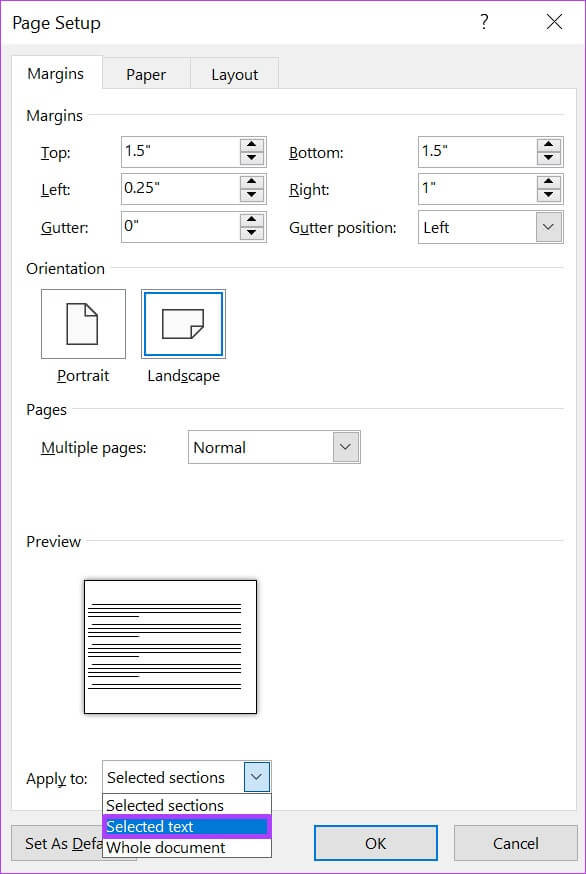Switch to the Paper tab
Image resolution: width=586 pixels, height=874 pixels.
pyautogui.click(x=146, y=75)
